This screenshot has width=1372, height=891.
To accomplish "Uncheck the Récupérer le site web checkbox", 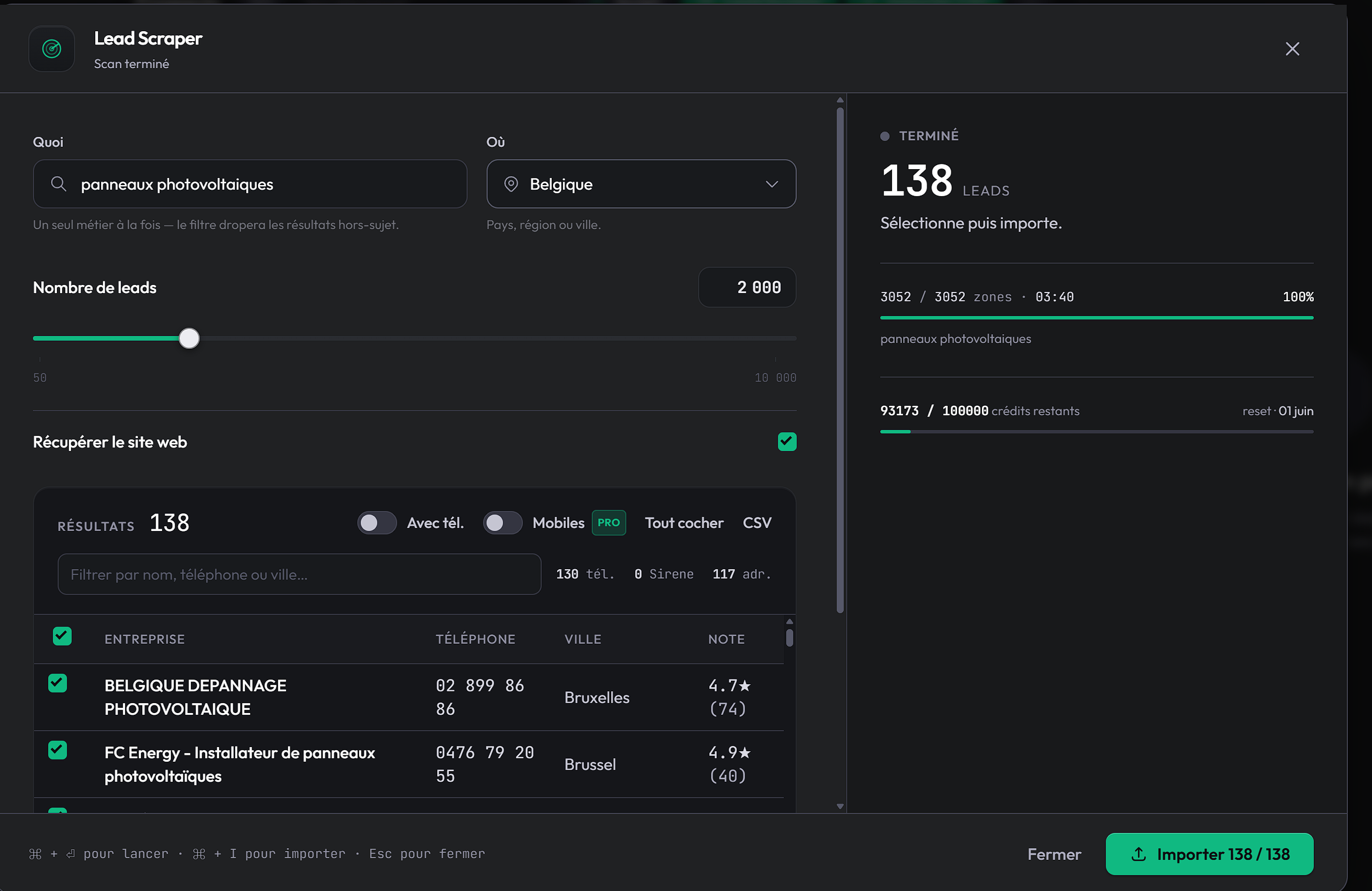I will 787,442.
